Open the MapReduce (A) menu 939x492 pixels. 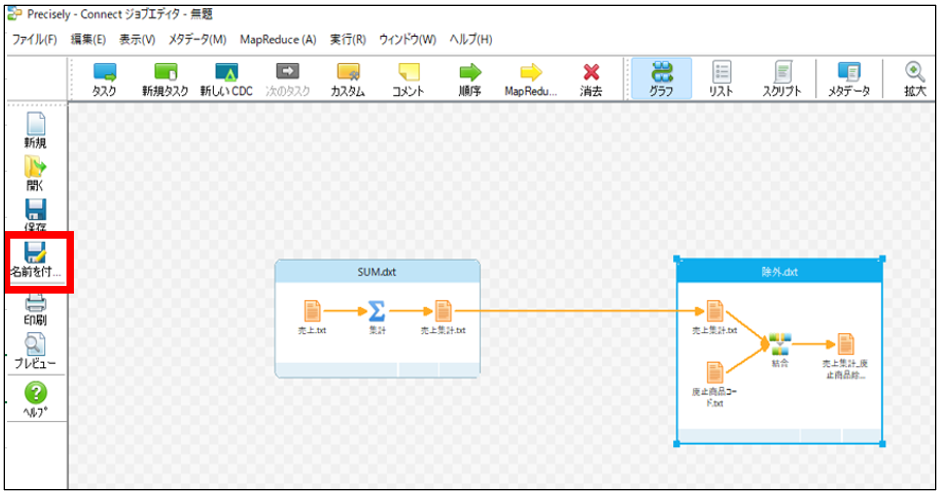tap(277, 39)
